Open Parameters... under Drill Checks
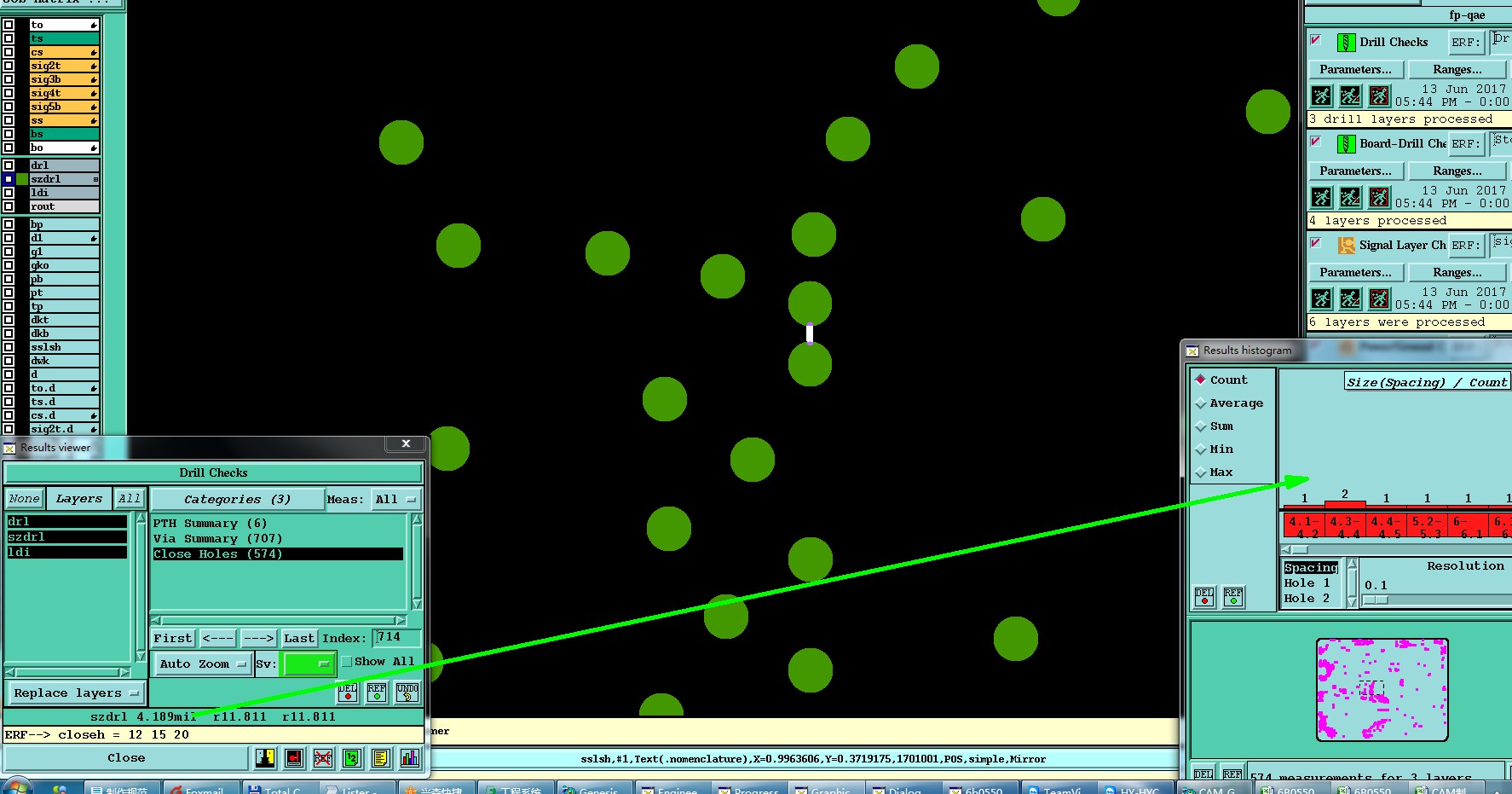 [1355, 69]
